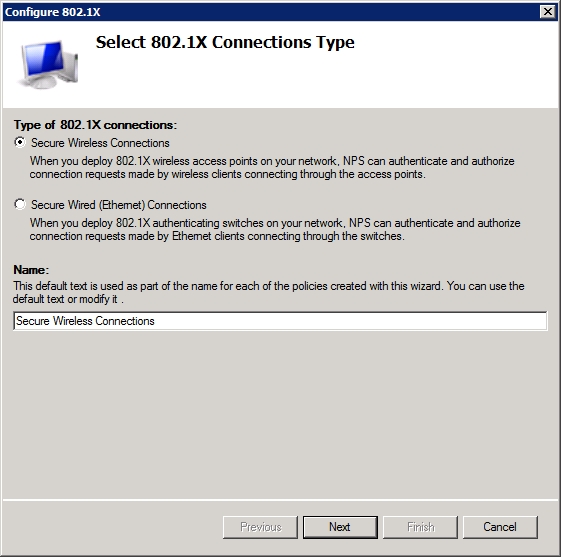Click the computer monitor icon in the header
This screenshot has height=557, width=561.
[48, 64]
